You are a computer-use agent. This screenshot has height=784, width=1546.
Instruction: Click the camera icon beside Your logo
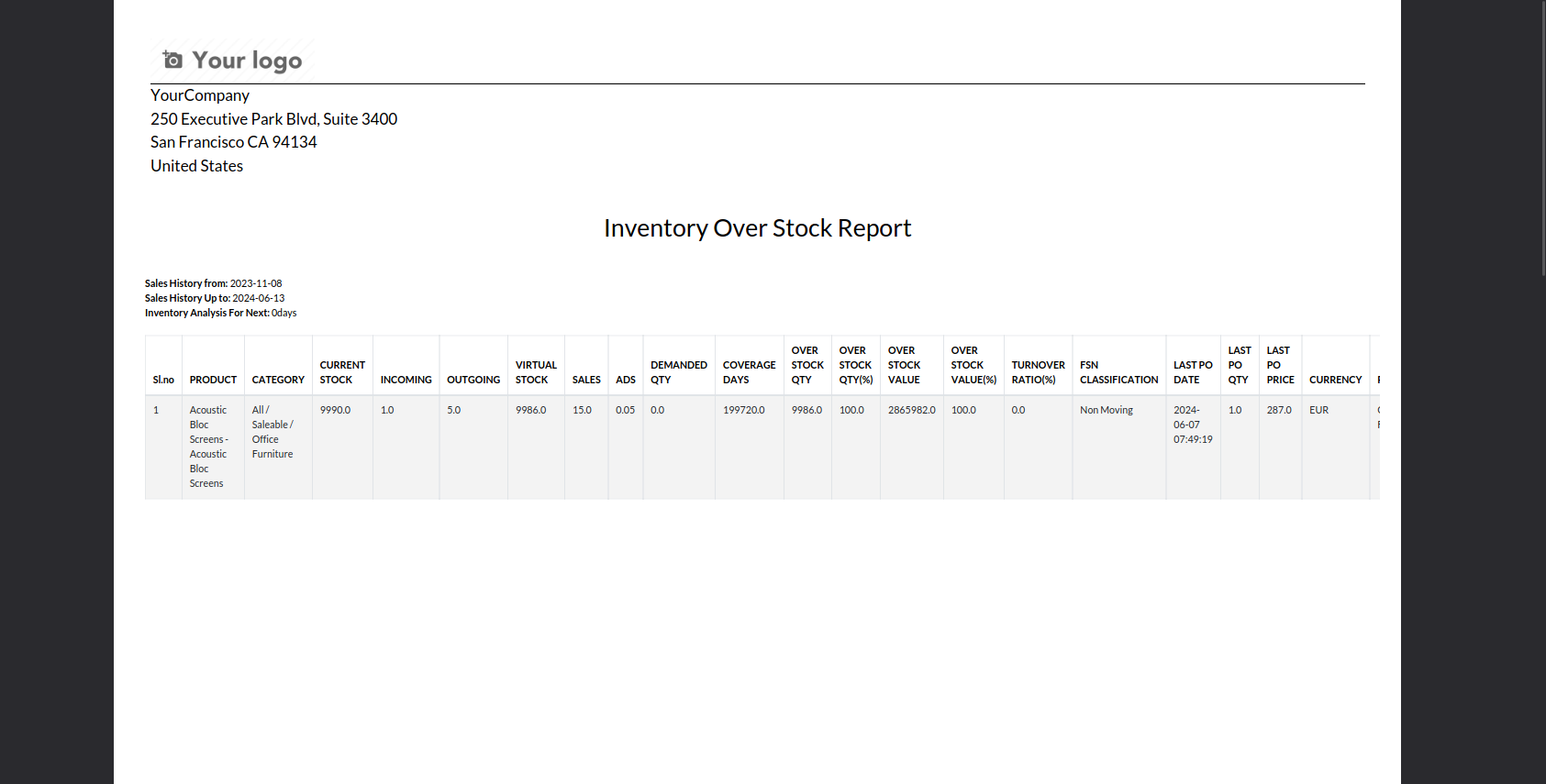(x=172, y=60)
